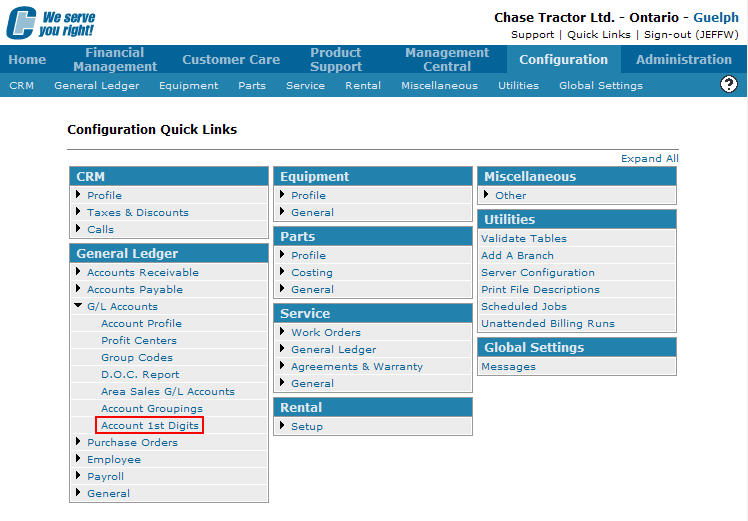Viewport: 748px width, 521px height.
Task: Open the Administration tab
Action: pos(684,60)
